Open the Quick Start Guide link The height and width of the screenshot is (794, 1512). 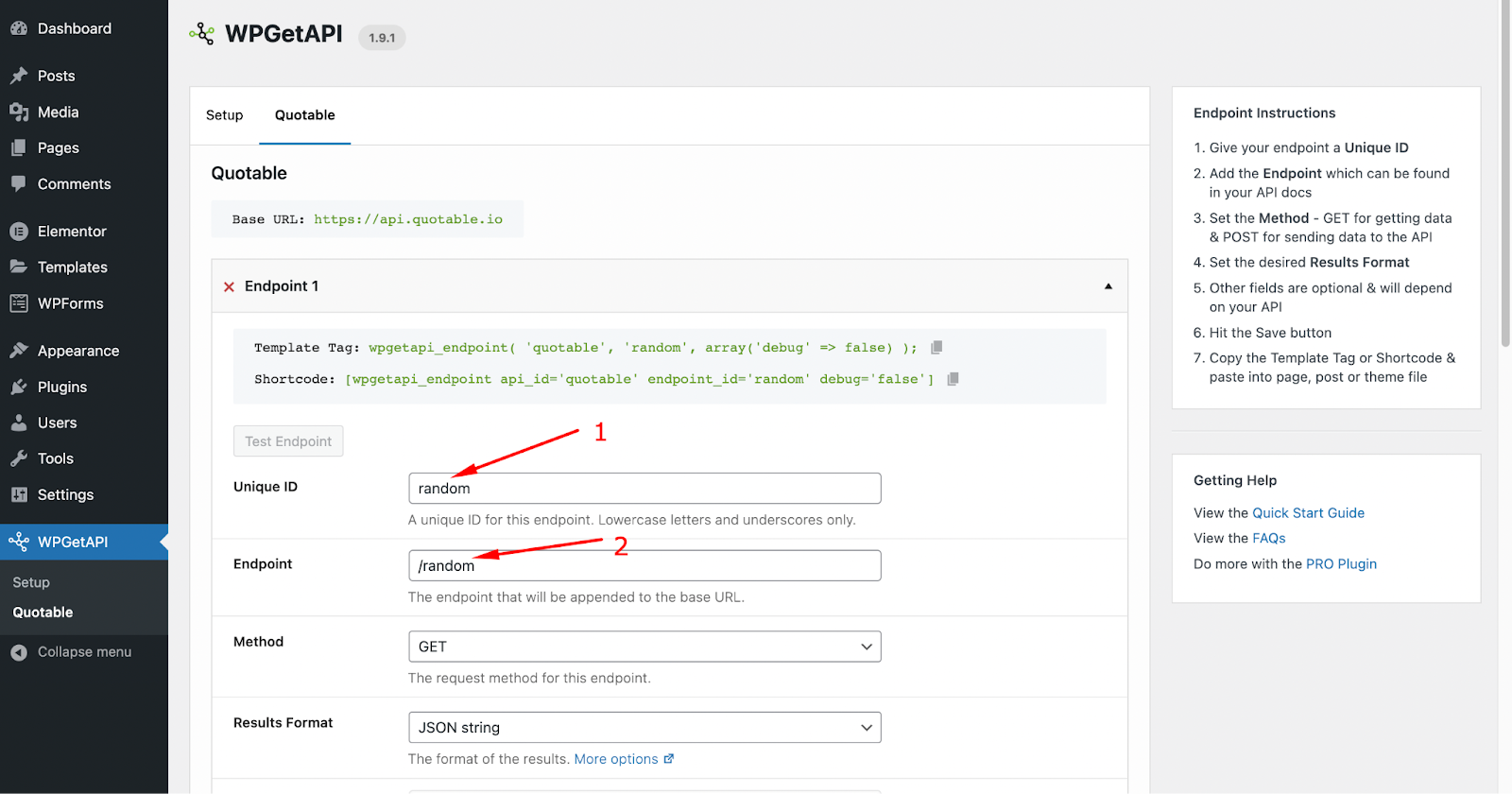point(1308,513)
